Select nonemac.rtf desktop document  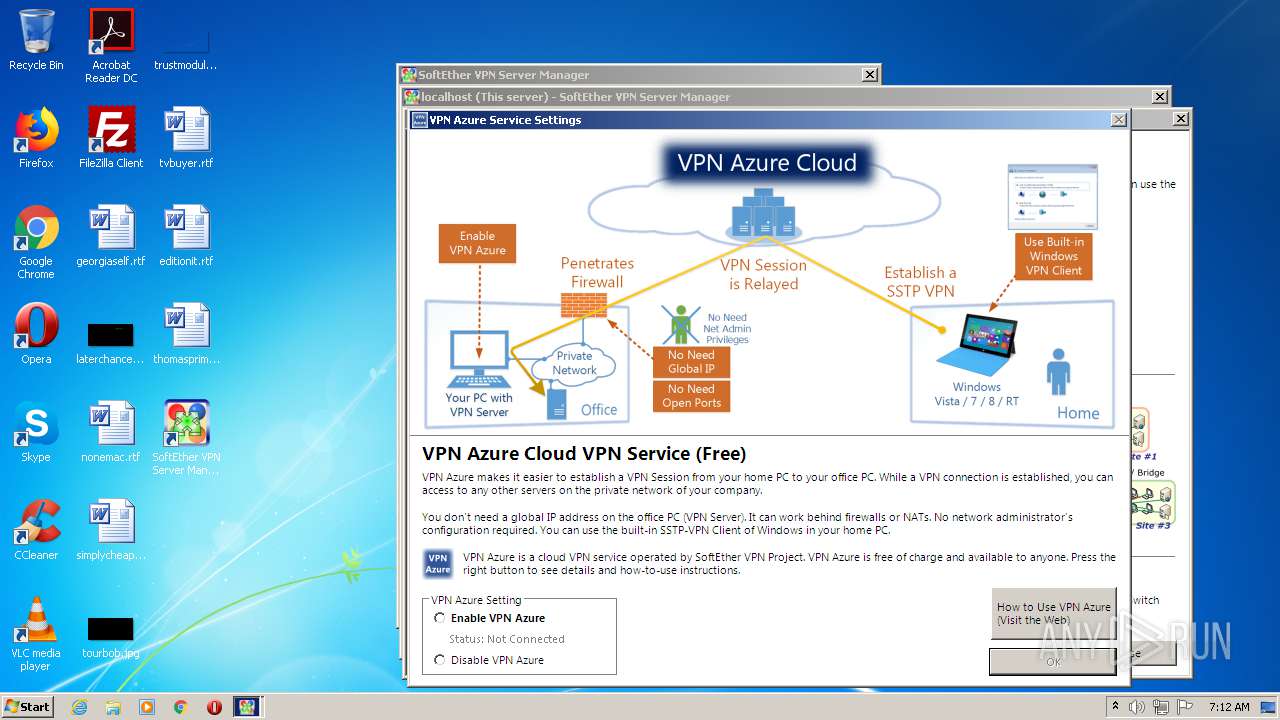tap(111, 432)
